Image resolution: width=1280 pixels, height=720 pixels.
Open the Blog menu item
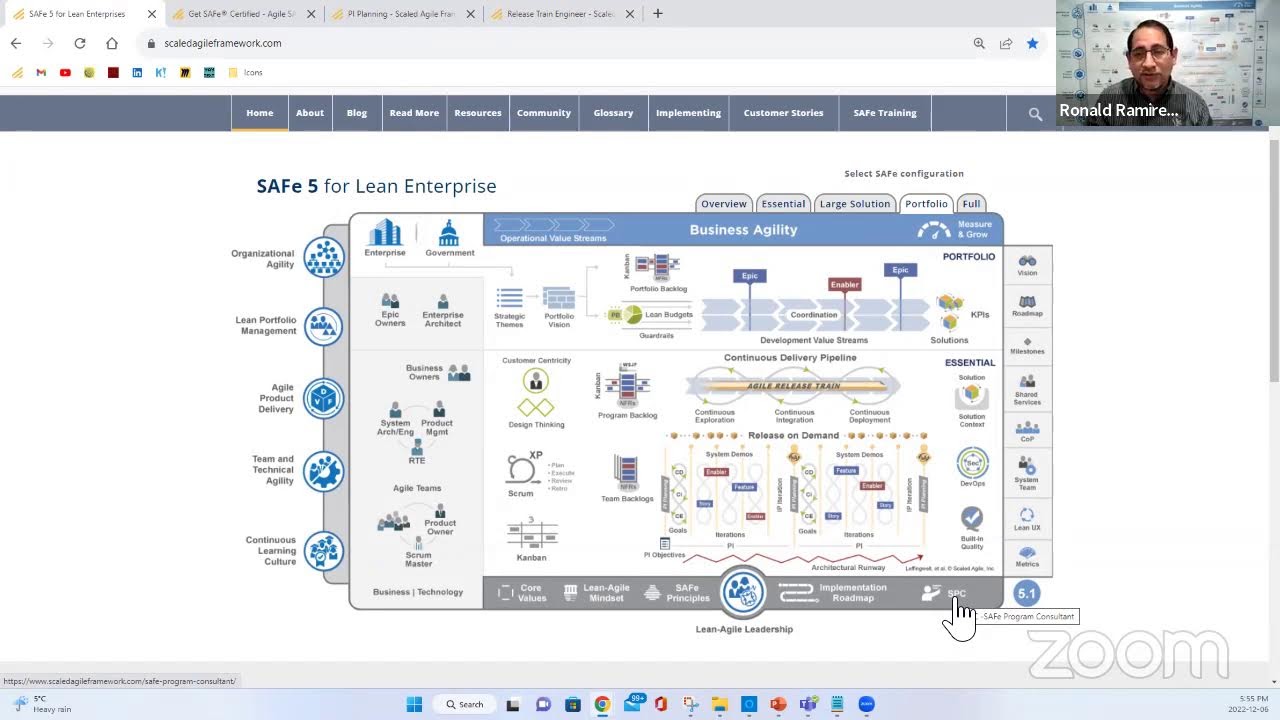click(357, 113)
